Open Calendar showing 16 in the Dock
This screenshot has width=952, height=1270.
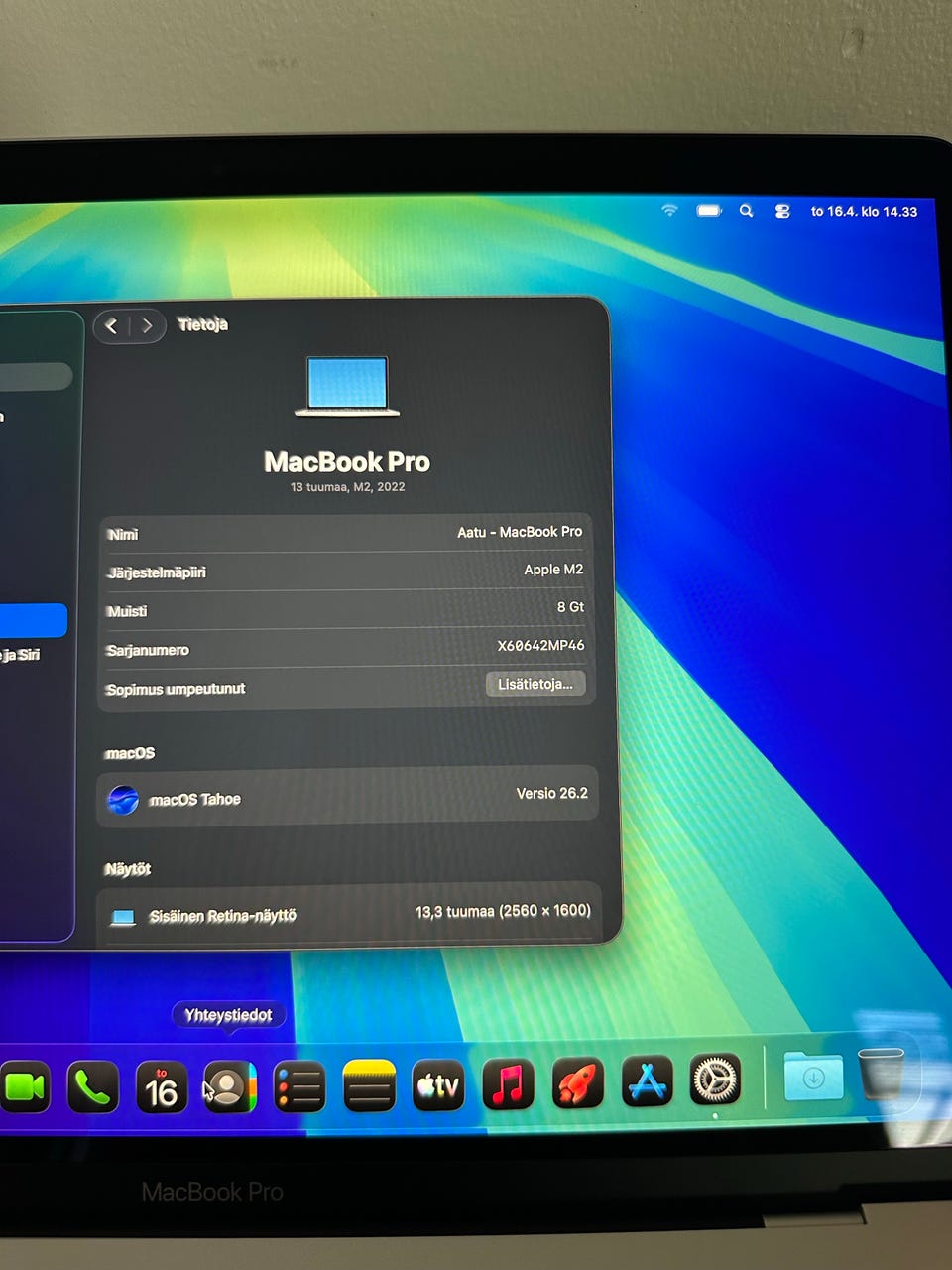pos(162,1087)
